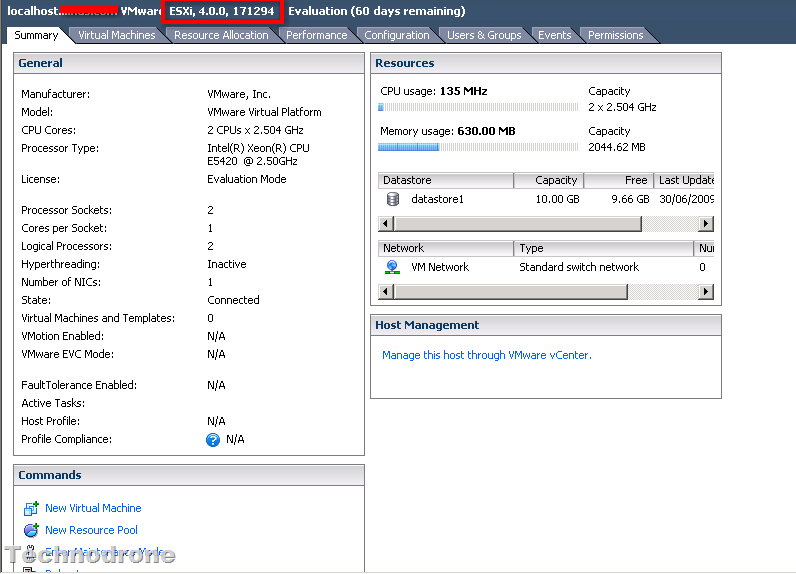
Task: Open the Resource Allocation tab
Action: tap(221, 35)
